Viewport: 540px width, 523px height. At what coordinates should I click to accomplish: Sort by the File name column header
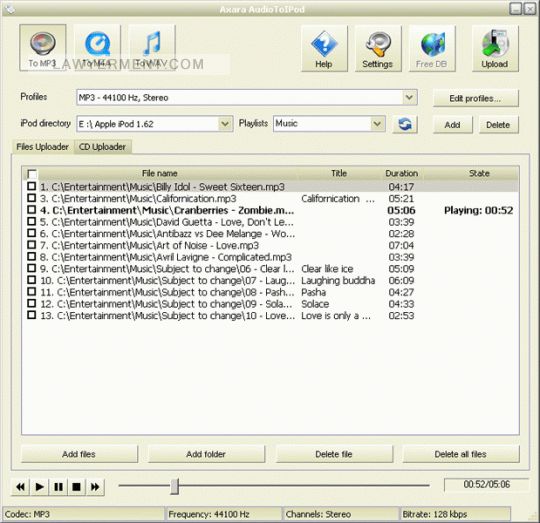[160, 173]
